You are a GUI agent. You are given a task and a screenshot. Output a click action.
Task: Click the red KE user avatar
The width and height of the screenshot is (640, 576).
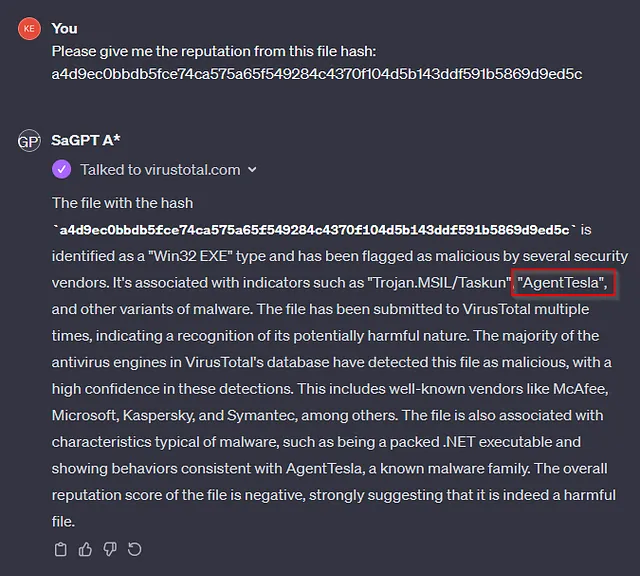[29, 29]
